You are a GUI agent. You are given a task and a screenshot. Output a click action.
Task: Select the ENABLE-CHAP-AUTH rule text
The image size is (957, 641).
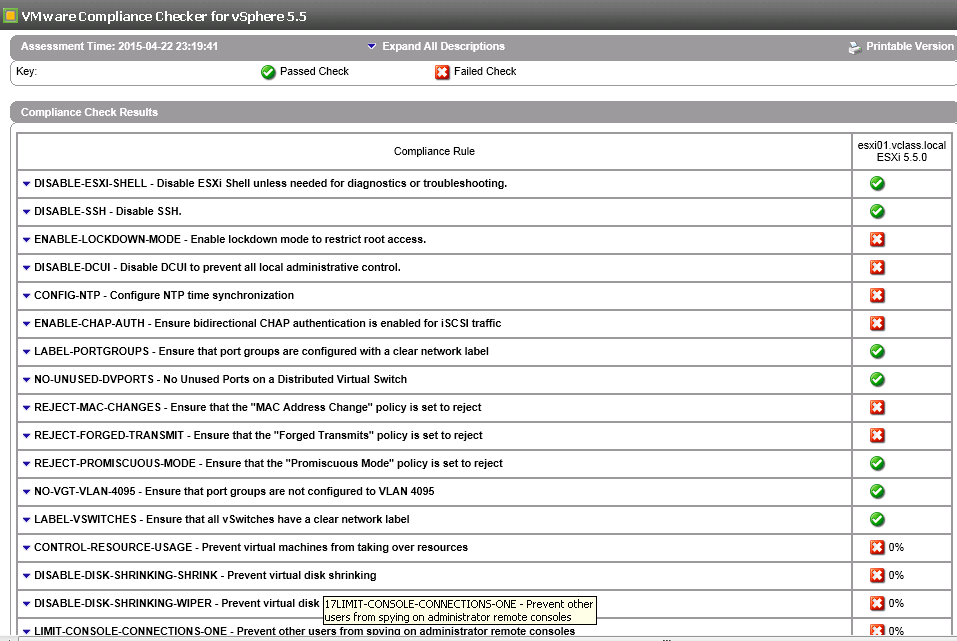click(267, 324)
